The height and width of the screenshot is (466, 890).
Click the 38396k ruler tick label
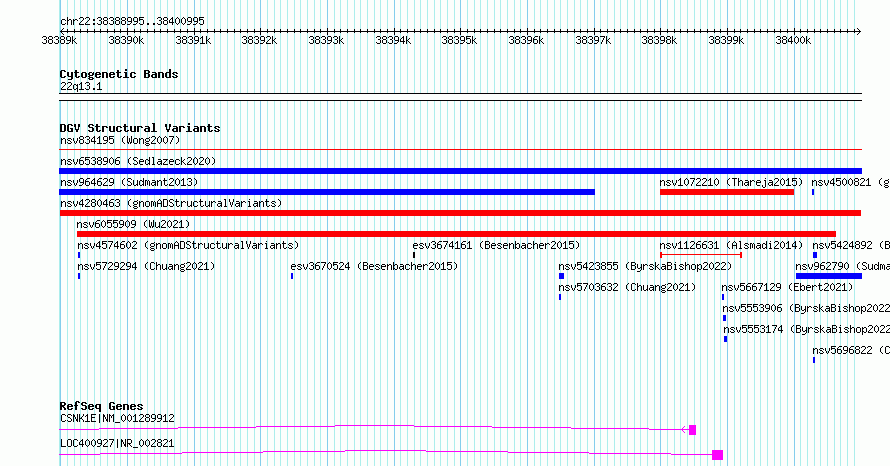526,41
